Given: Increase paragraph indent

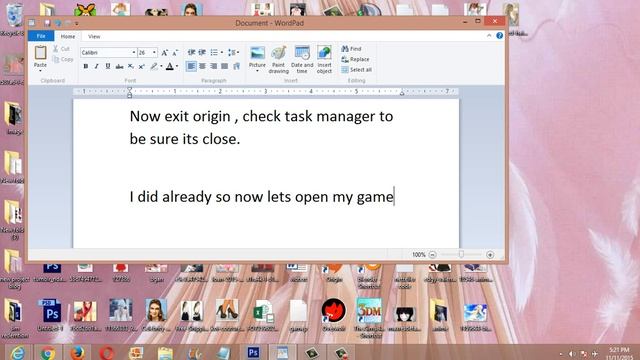Looking at the screenshot, I should tap(202, 52).
